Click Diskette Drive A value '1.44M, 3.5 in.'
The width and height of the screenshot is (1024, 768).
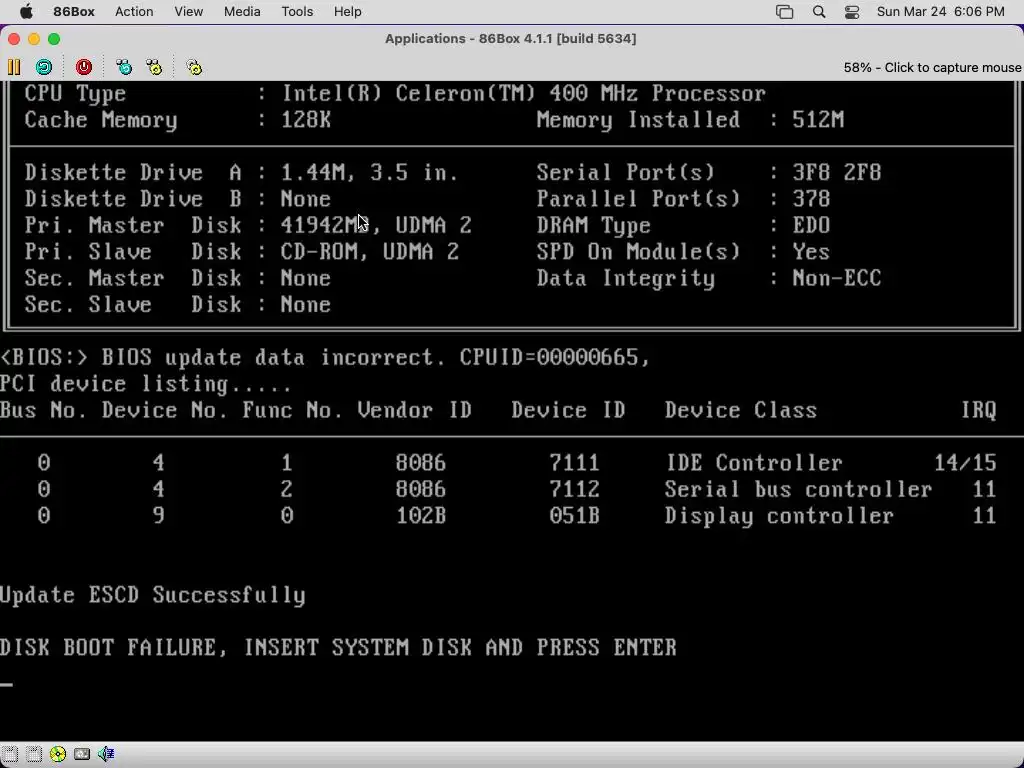[x=370, y=173]
